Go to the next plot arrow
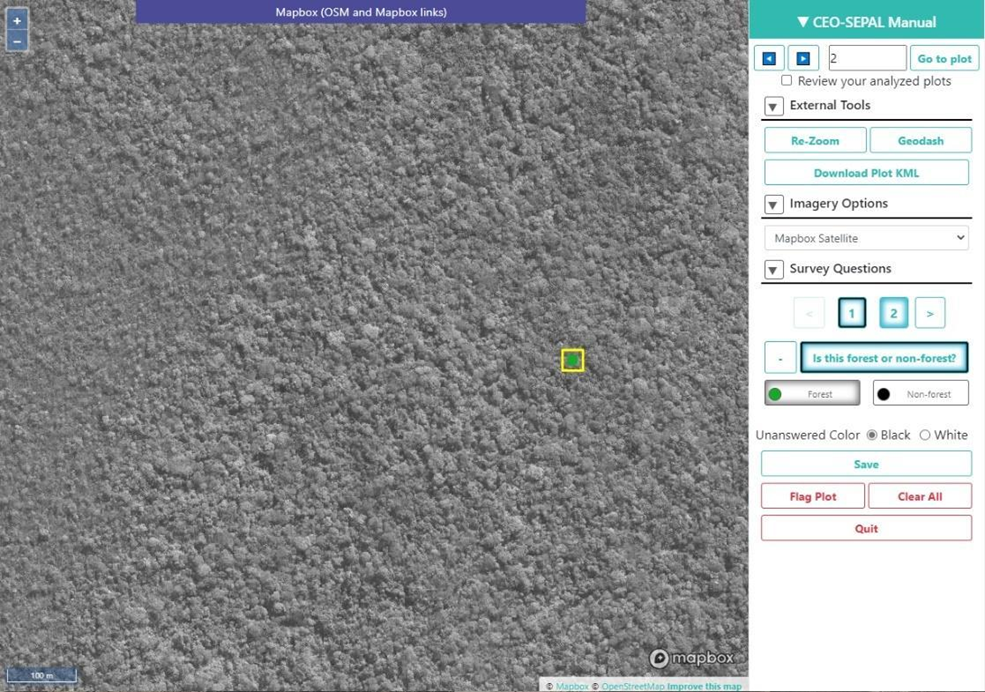Viewport: 985px width, 692px height. coord(802,59)
